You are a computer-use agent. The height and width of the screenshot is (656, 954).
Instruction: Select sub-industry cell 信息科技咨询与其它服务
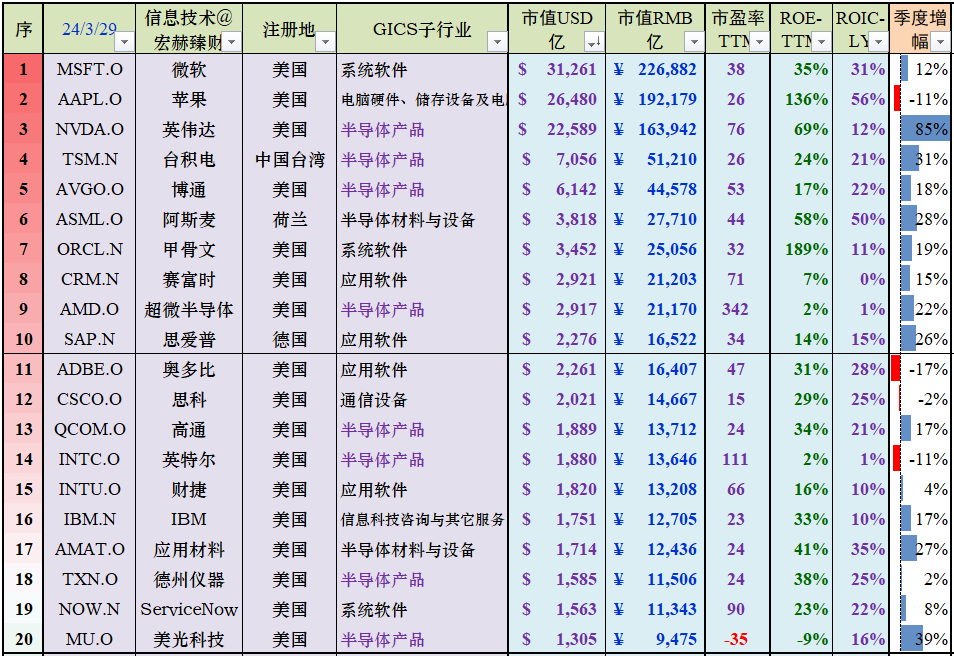(422, 519)
